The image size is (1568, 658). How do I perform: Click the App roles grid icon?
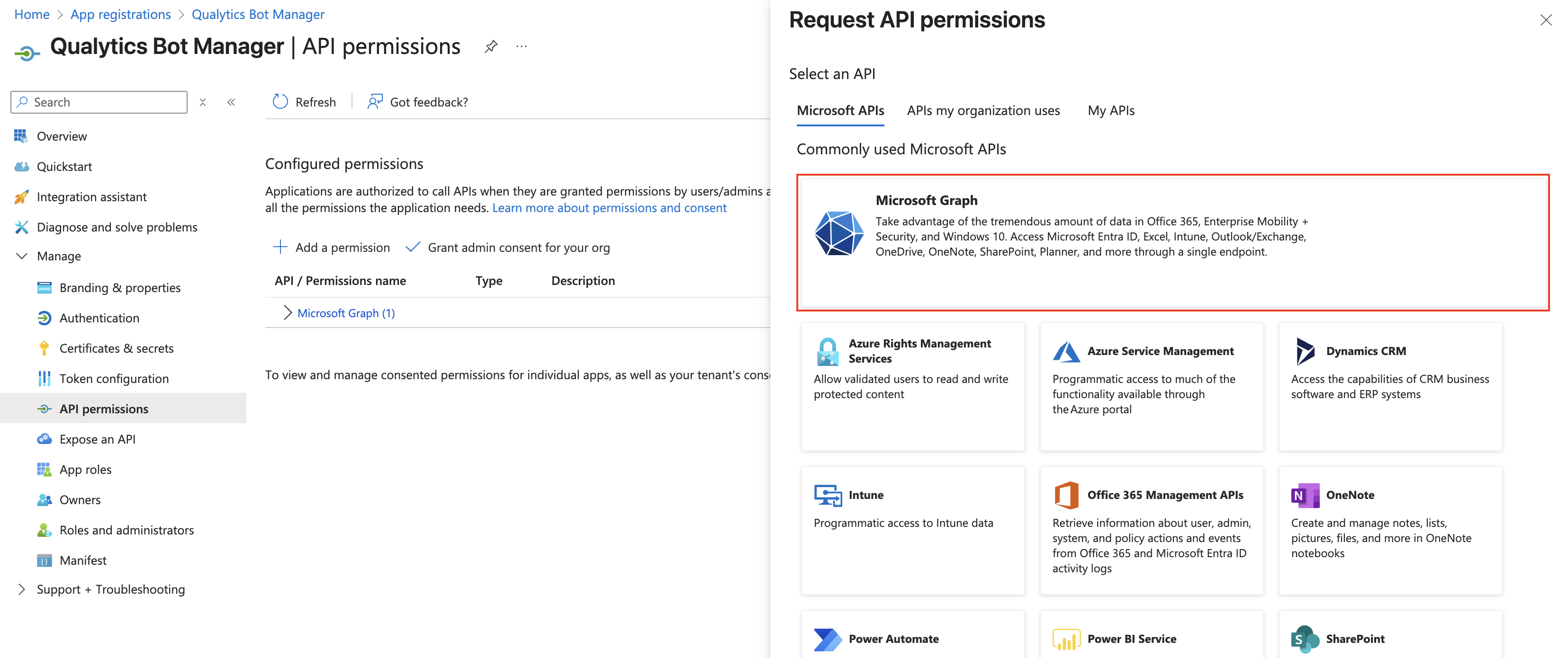click(x=45, y=470)
